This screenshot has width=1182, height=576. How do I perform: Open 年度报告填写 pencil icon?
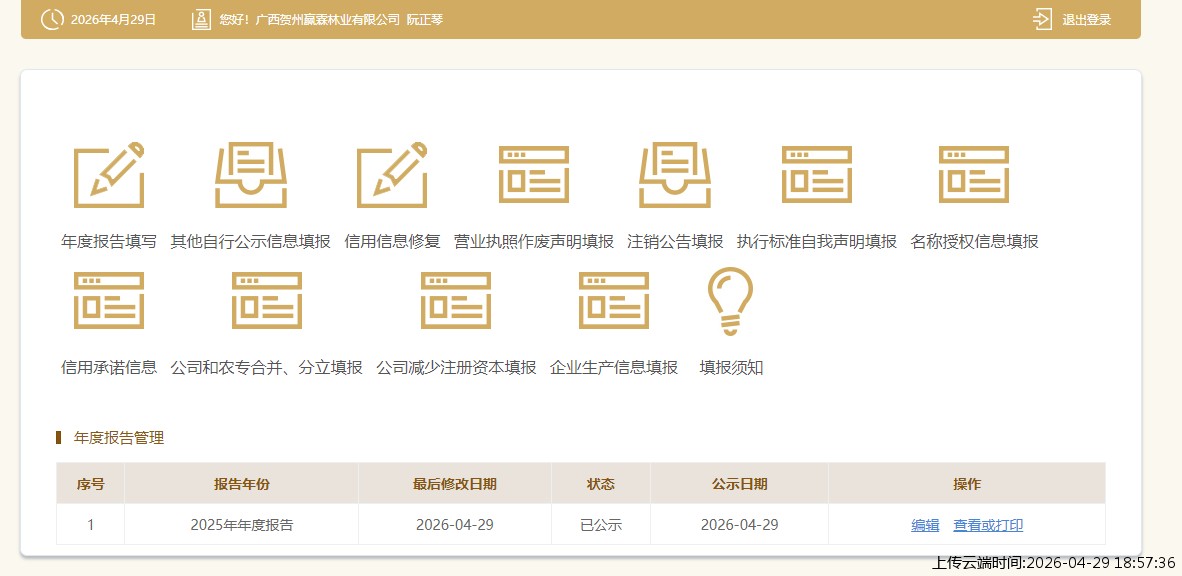click(x=109, y=175)
